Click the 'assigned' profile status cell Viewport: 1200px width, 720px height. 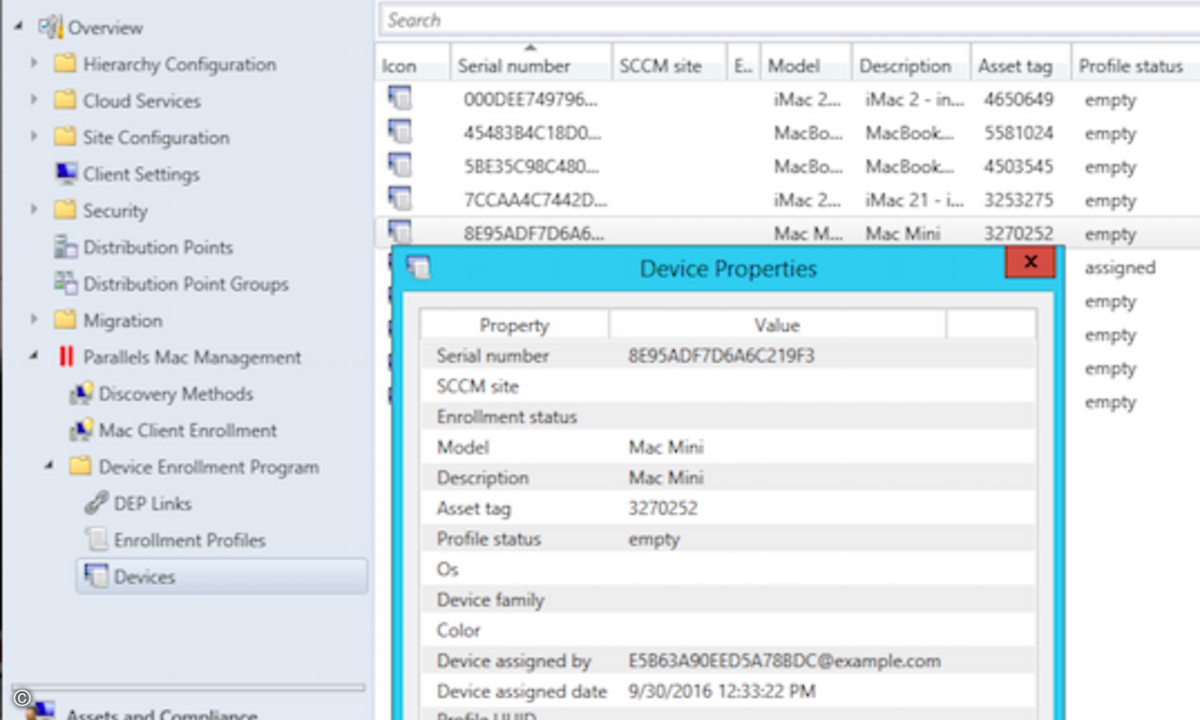(x=1119, y=268)
